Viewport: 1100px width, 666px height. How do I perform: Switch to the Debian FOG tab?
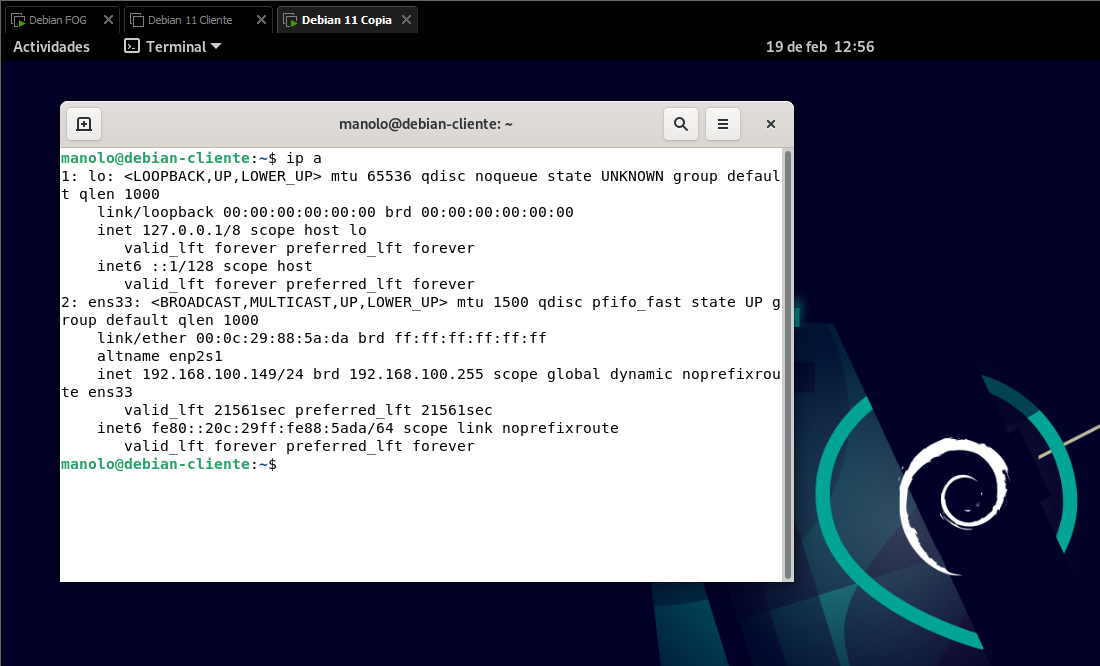[57, 20]
